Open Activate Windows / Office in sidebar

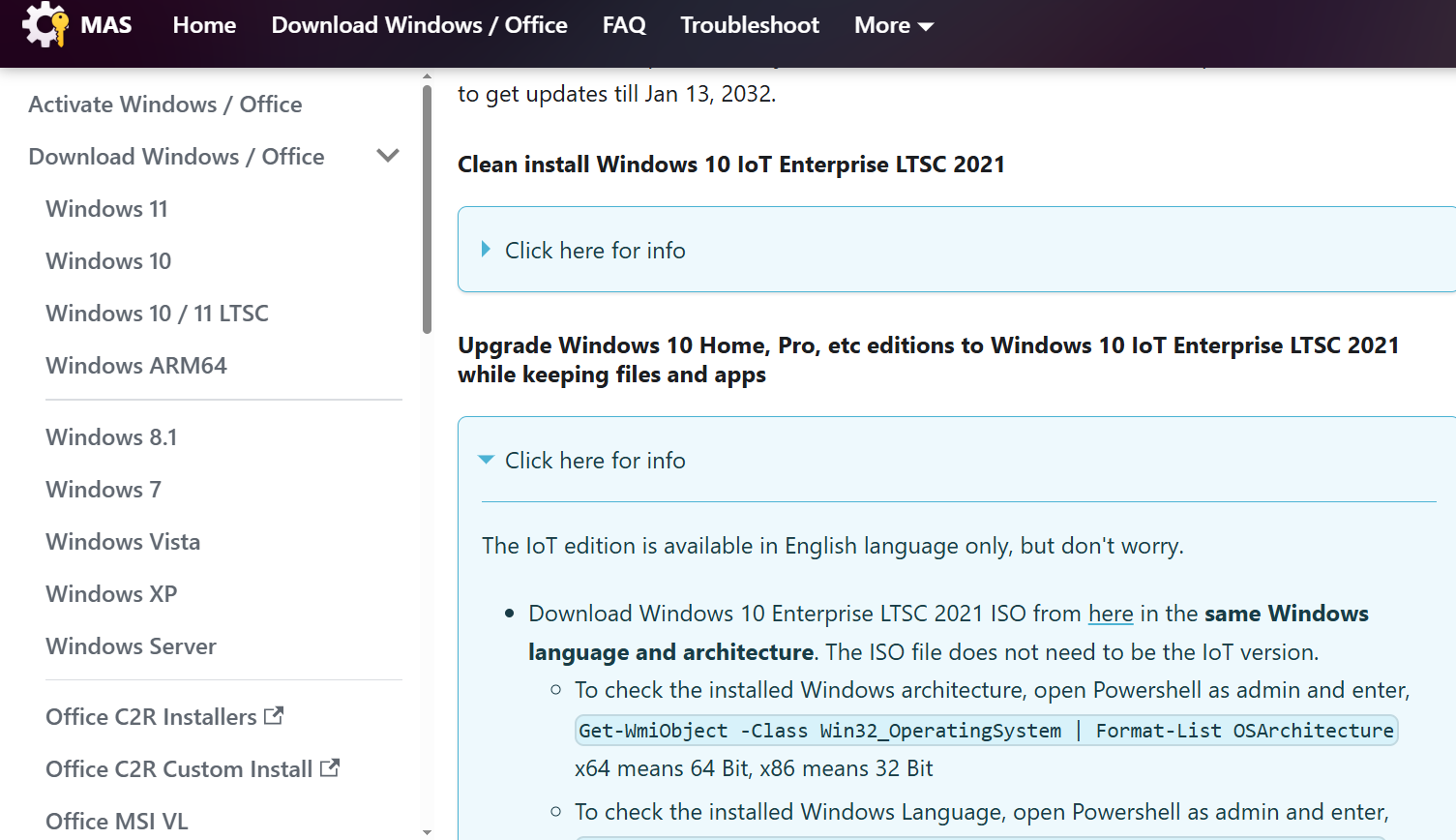pos(165,105)
